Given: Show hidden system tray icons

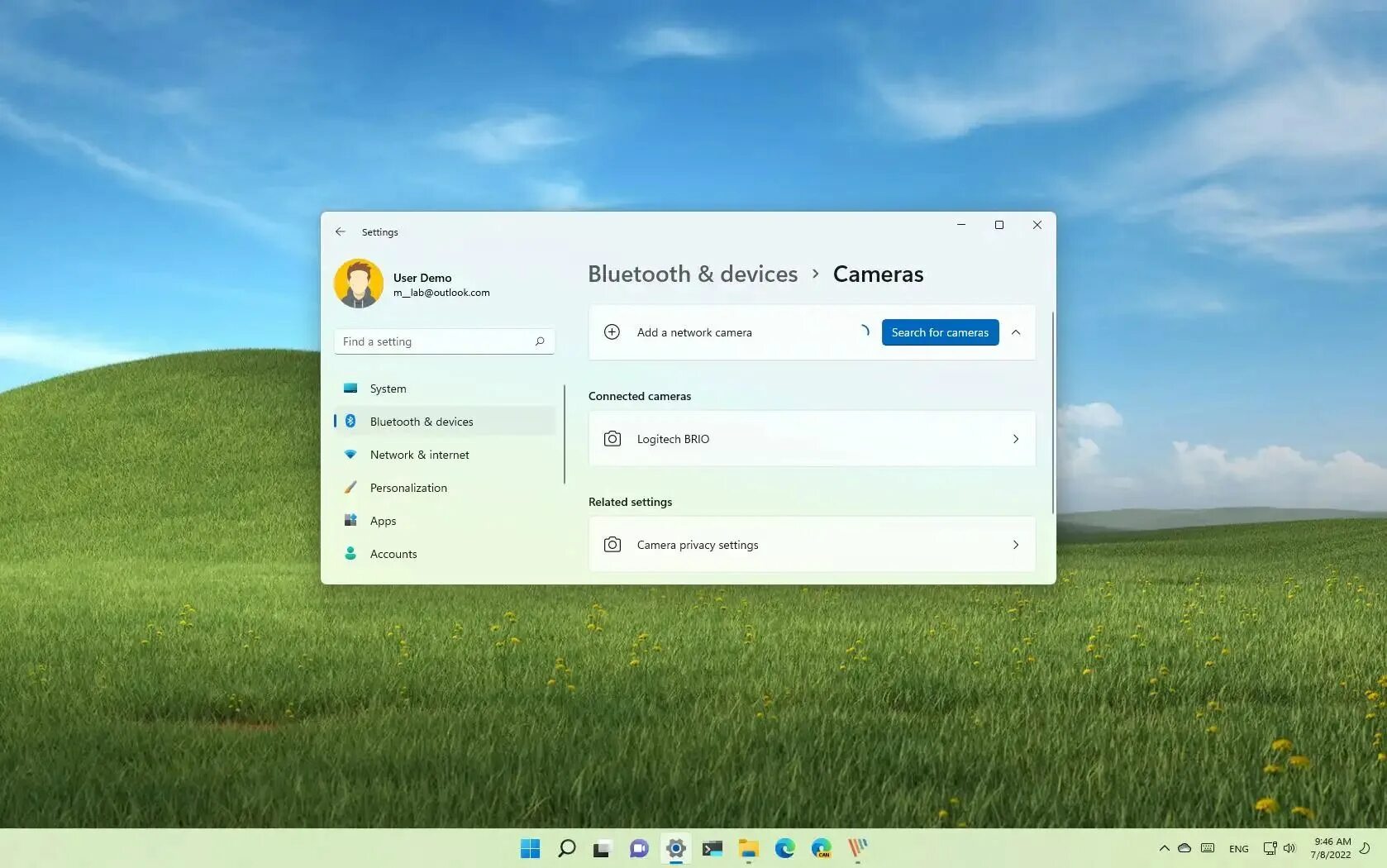Looking at the screenshot, I should [x=1165, y=848].
